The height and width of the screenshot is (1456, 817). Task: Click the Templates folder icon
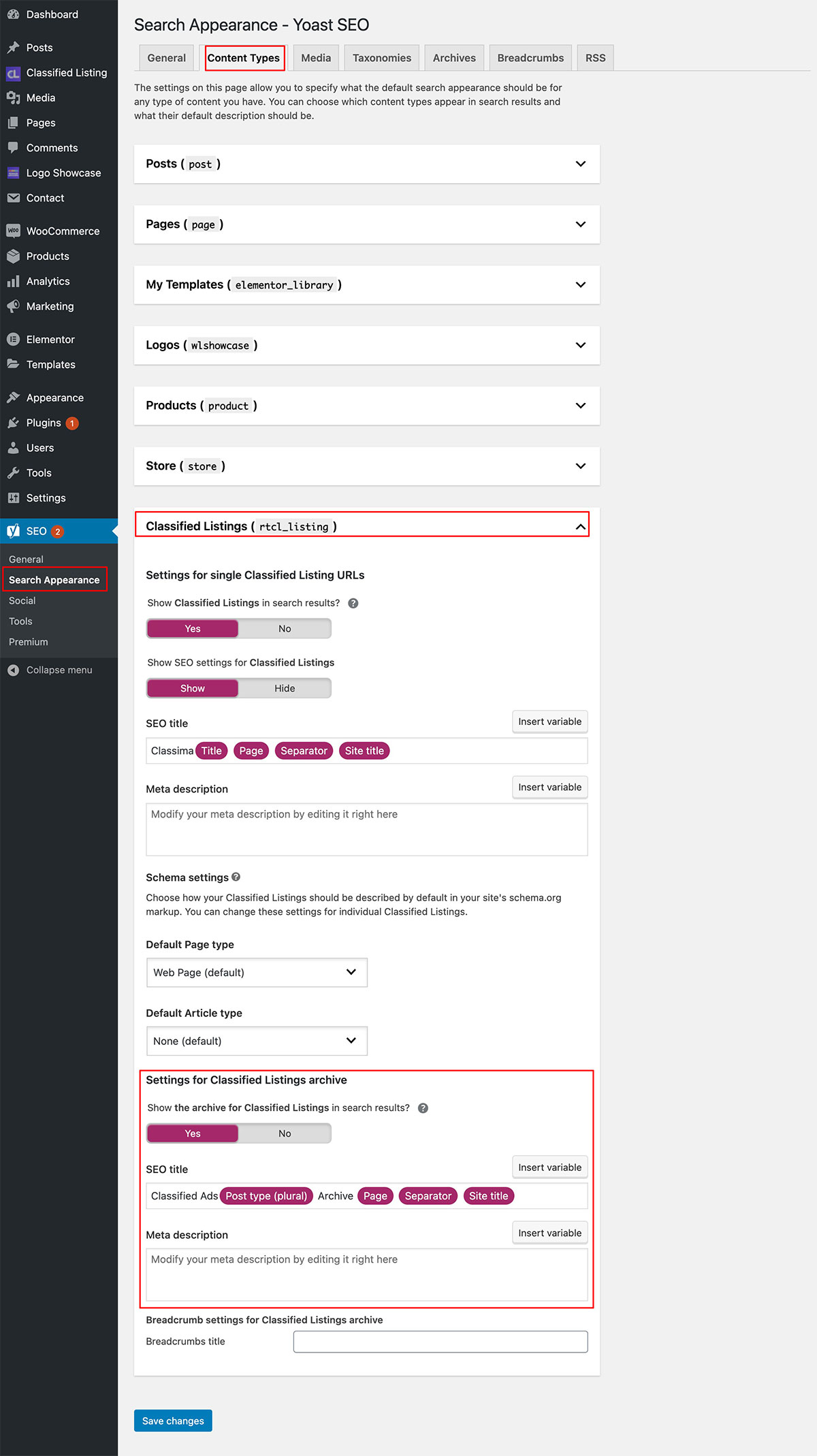(x=13, y=364)
